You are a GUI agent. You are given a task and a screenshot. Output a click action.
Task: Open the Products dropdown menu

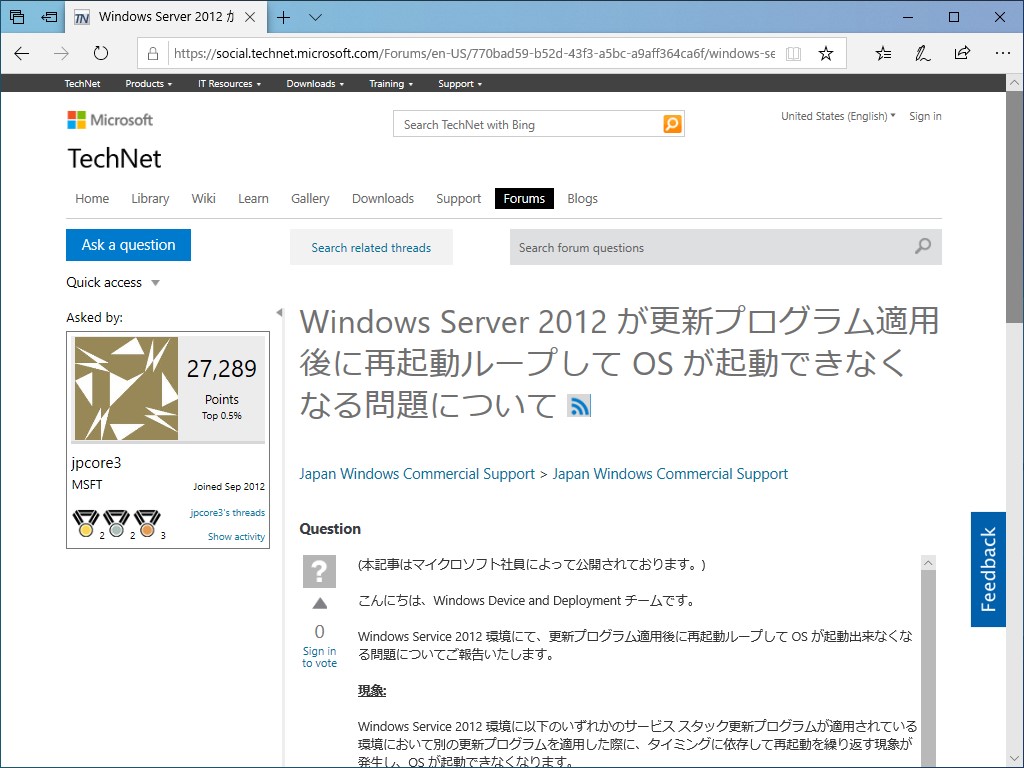click(148, 84)
